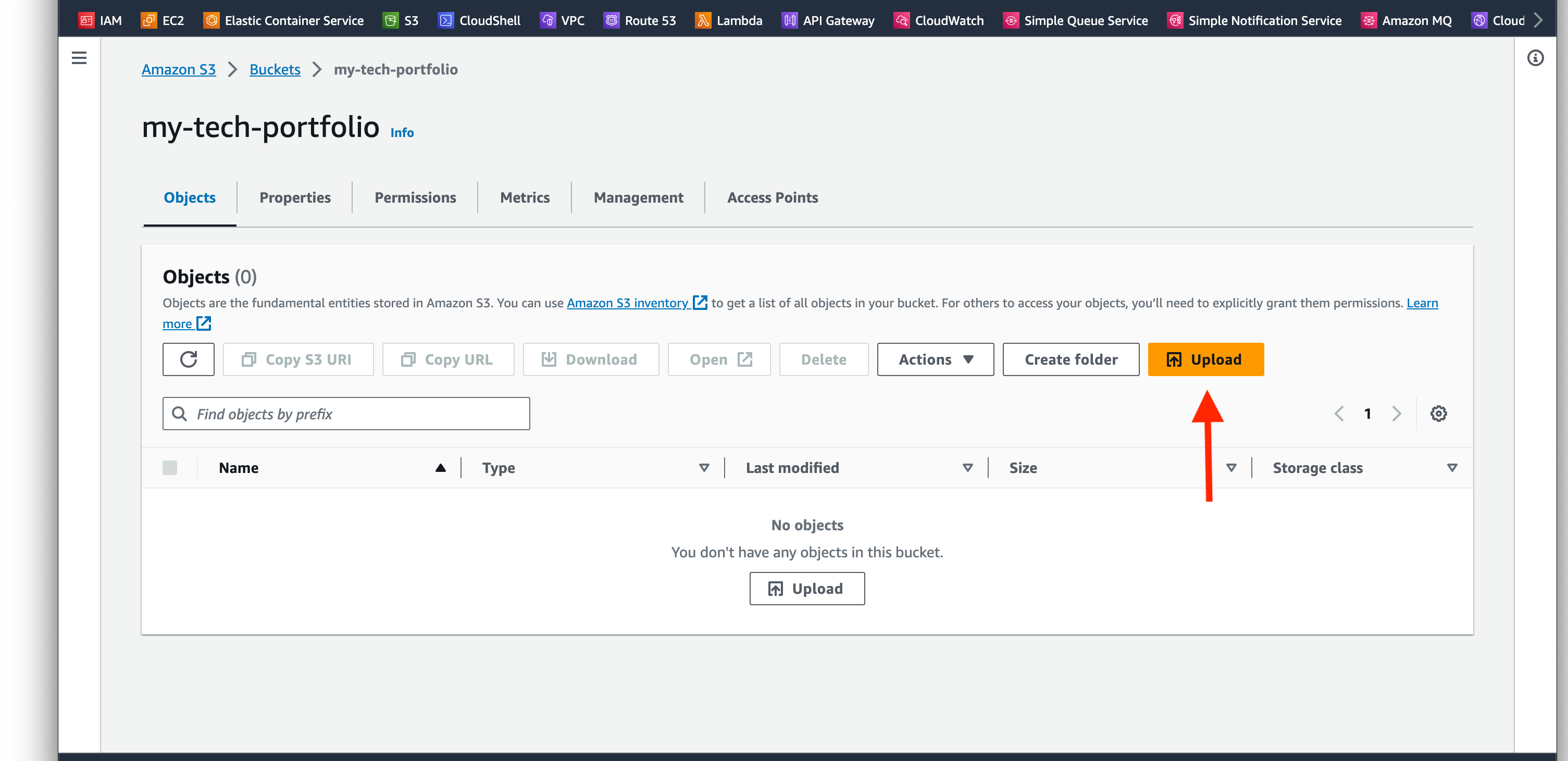Image resolution: width=1568 pixels, height=761 pixels.
Task: Sort by Size column arrow
Action: tap(1231, 468)
